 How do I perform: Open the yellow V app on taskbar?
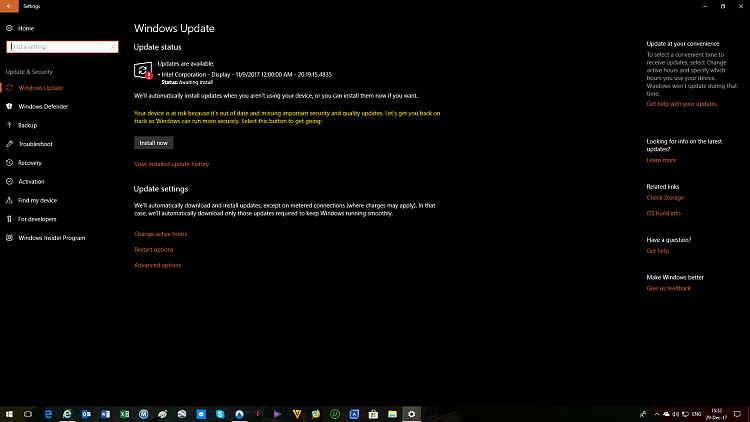[297, 414]
